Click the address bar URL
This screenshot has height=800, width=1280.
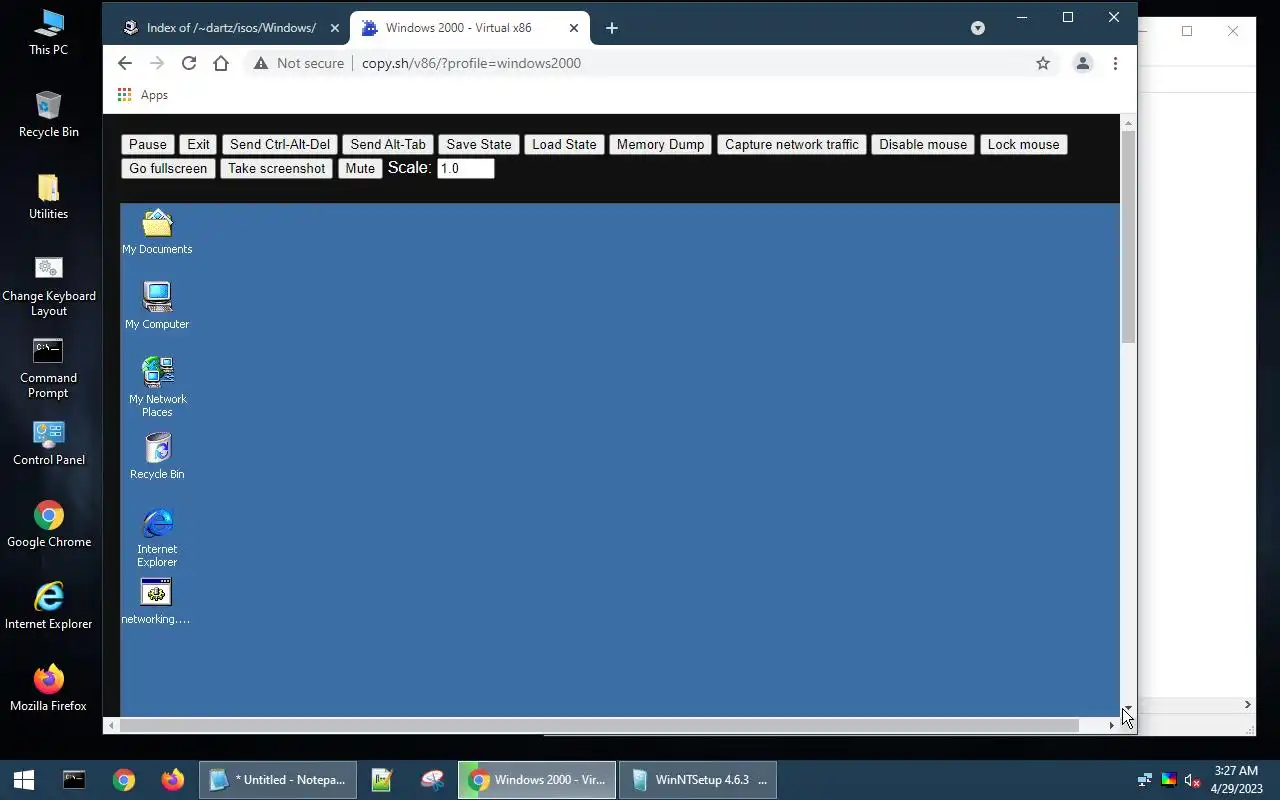tap(471, 63)
